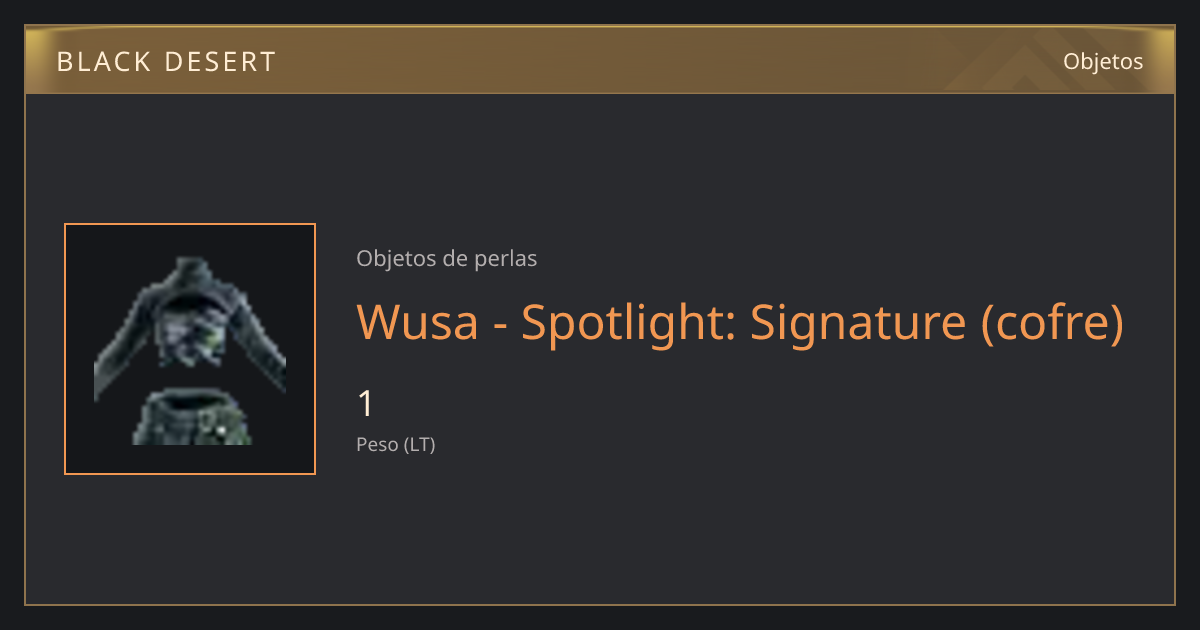The width and height of the screenshot is (1200, 630).
Task: Click the Wusa - Spotlight: Signature (cofre) title
Action: pyautogui.click(x=740, y=321)
